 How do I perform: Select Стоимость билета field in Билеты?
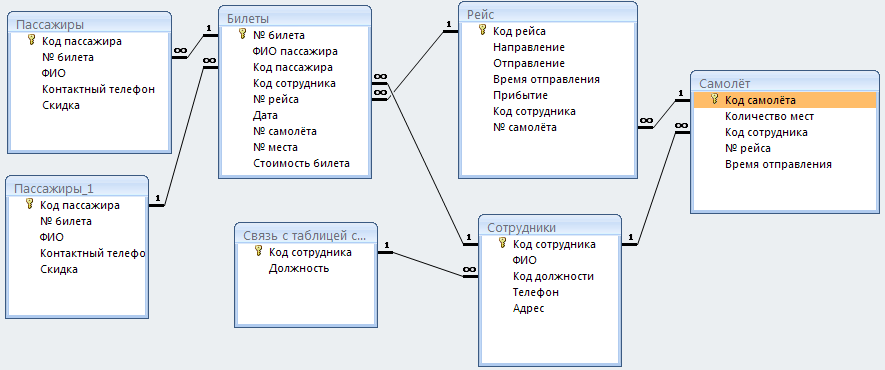click(x=301, y=164)
